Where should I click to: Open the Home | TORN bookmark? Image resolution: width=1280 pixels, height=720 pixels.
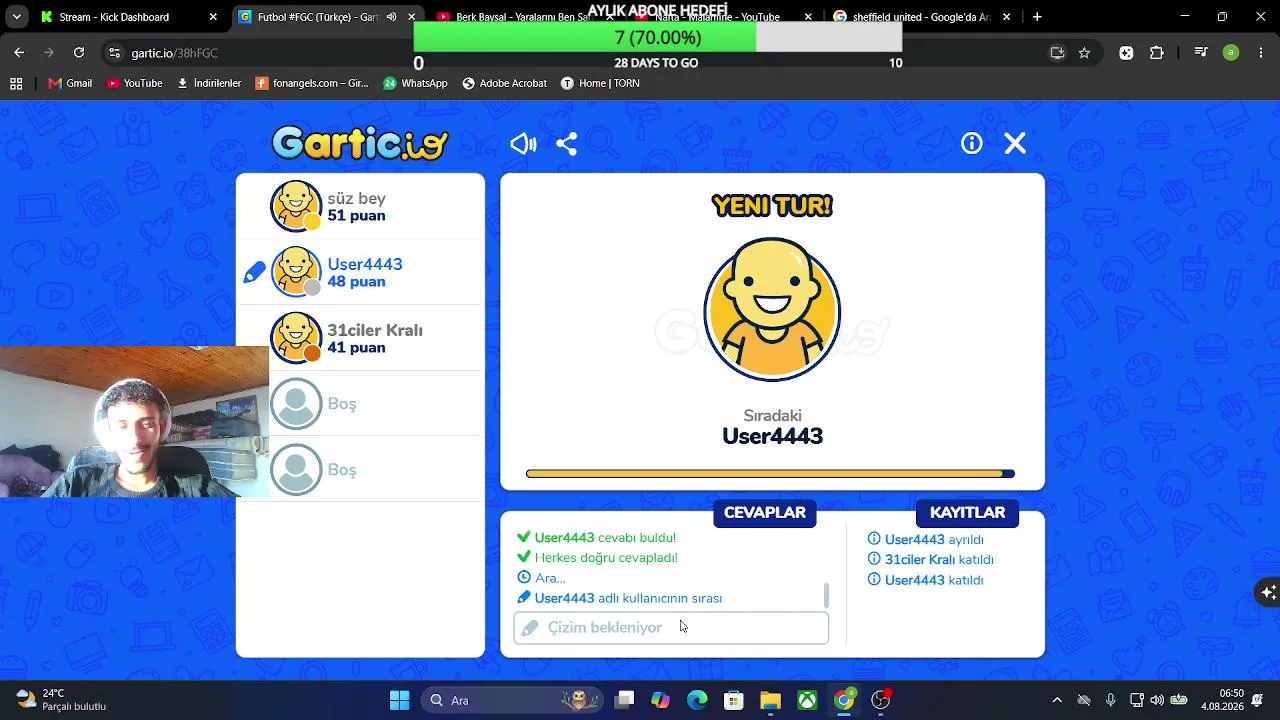[600, 83]
